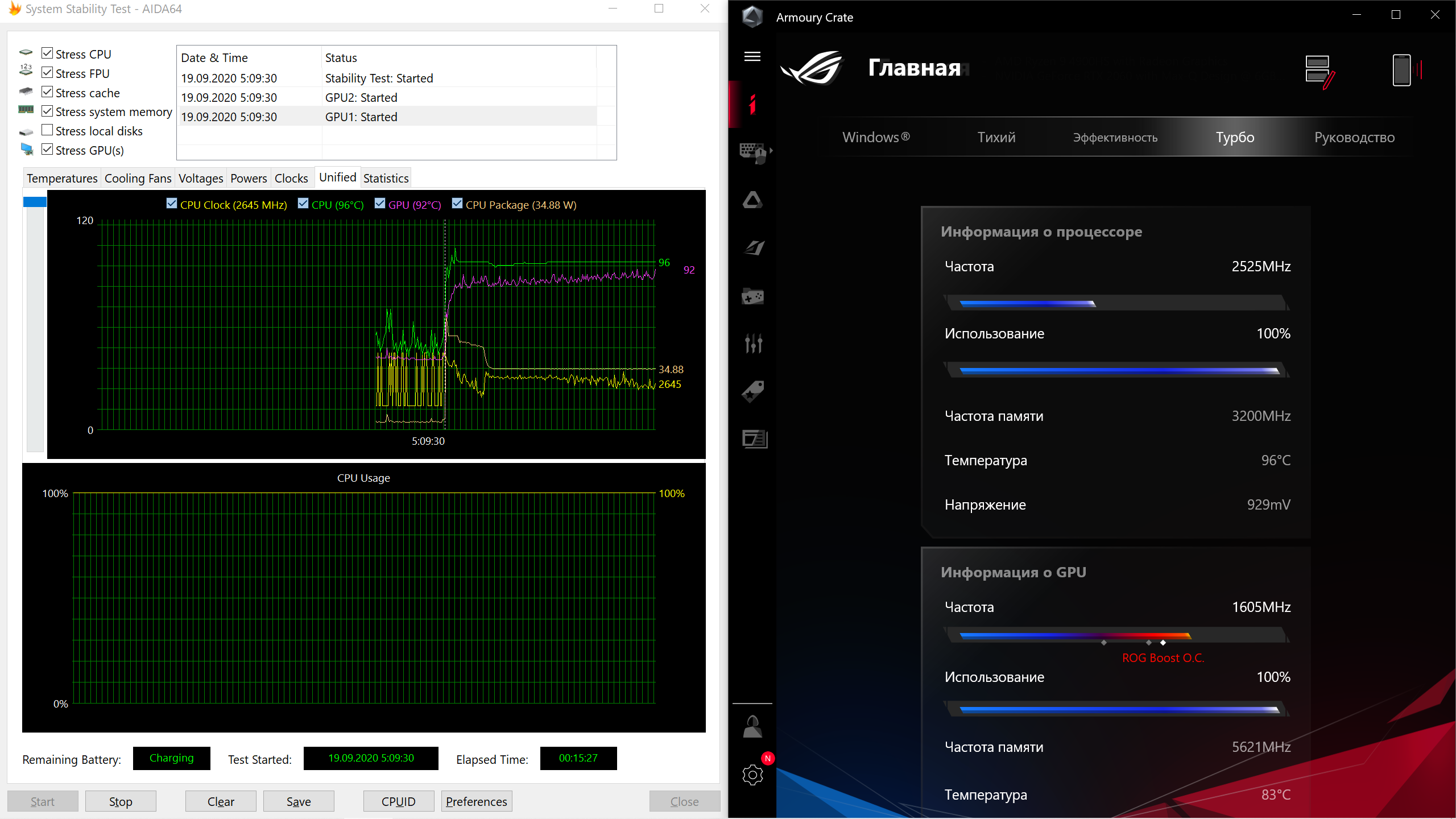Click the AIDA64 flame title icon
This screenshot has width=1456, height=819.
15,9
